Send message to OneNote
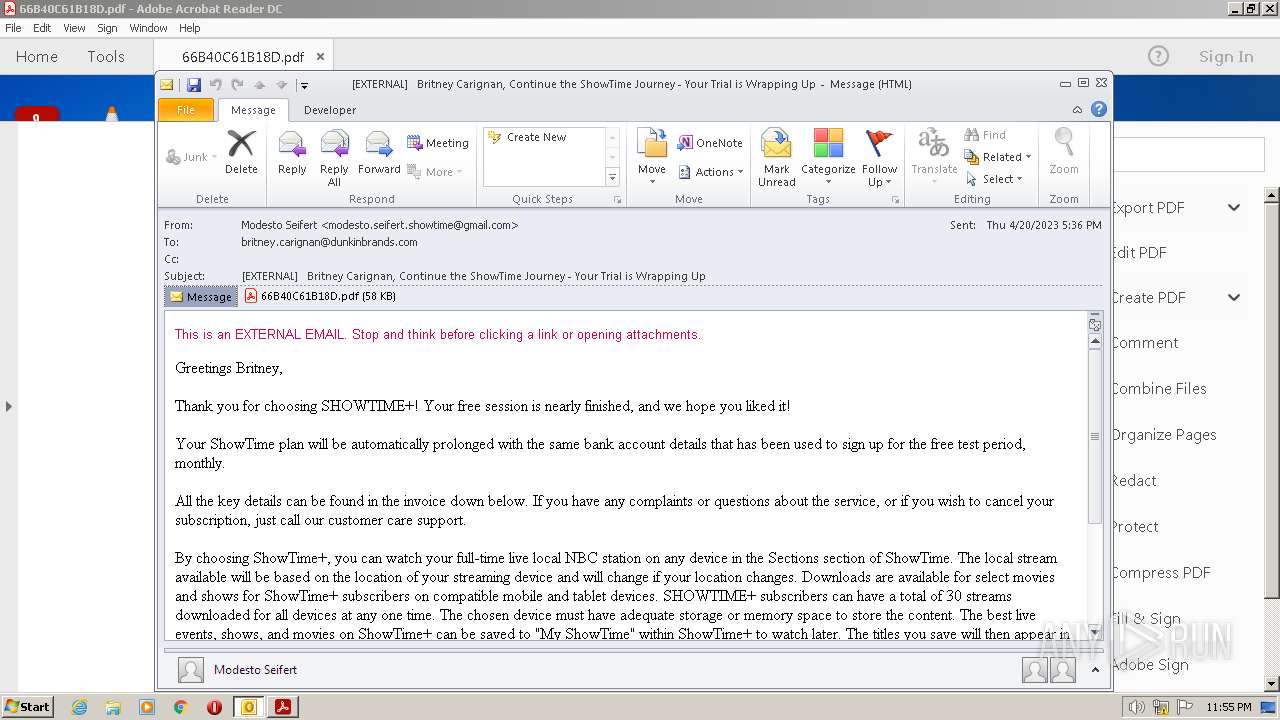 710,143
